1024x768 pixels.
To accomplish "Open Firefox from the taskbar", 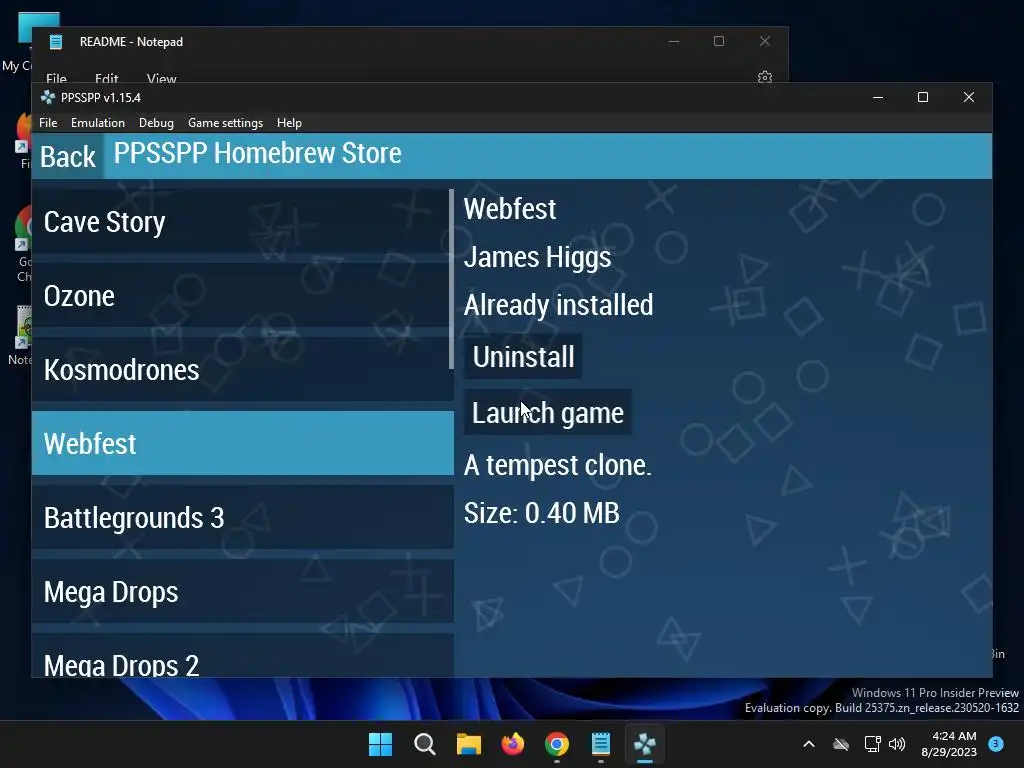I will point(513,744).
